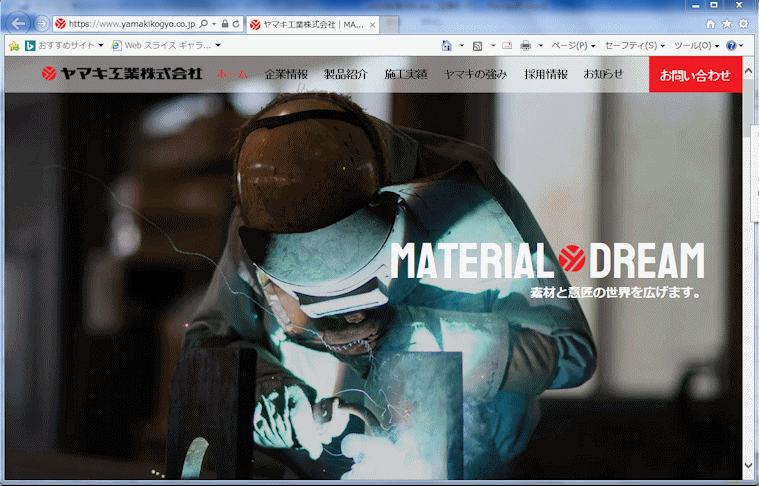The image size is (759, 486).
Task: Click the ヤマキ工業株式会社 site logo
Action: tap(121, 74)
